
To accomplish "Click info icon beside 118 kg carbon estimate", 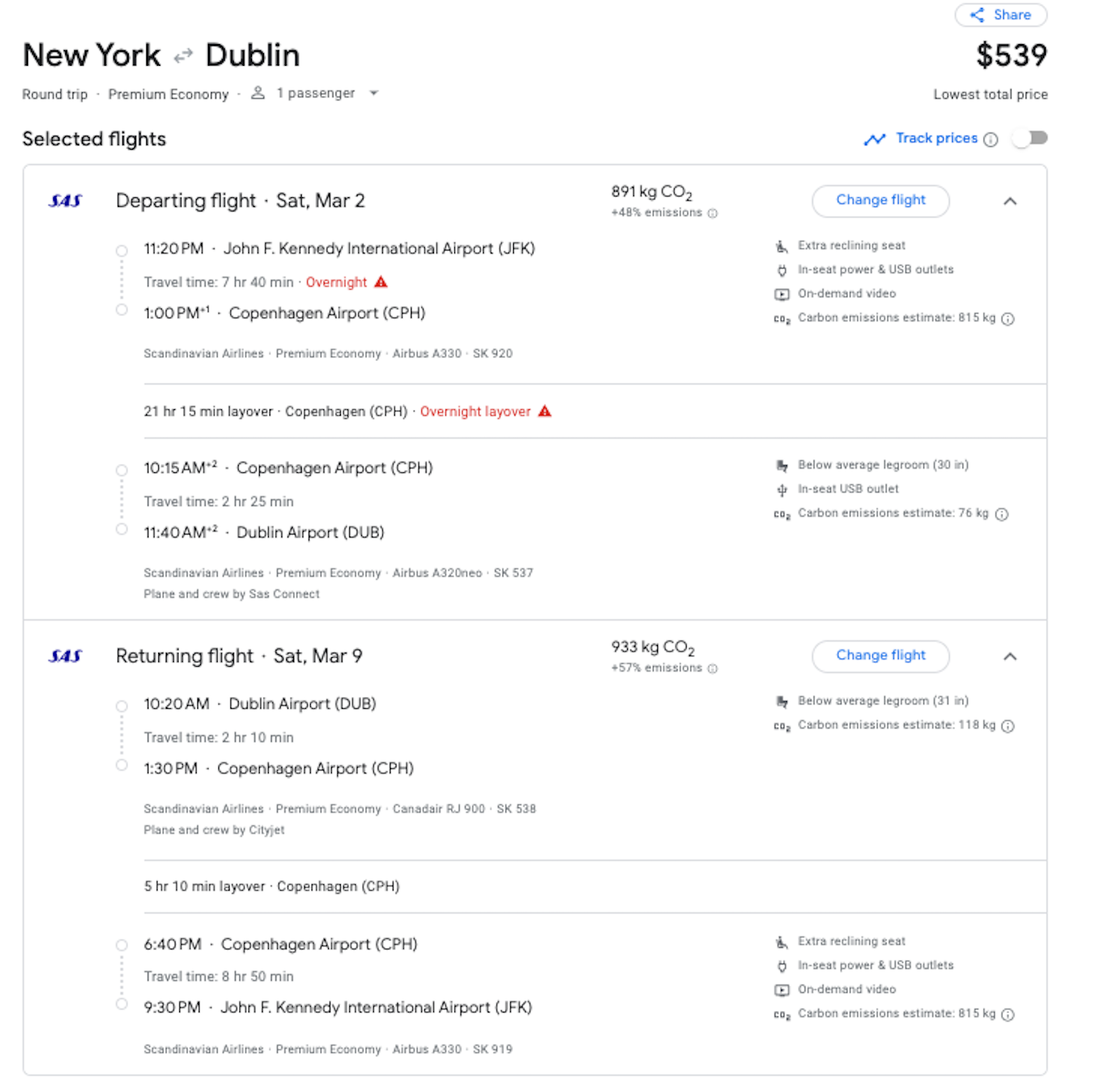I will pos(1007,726).
